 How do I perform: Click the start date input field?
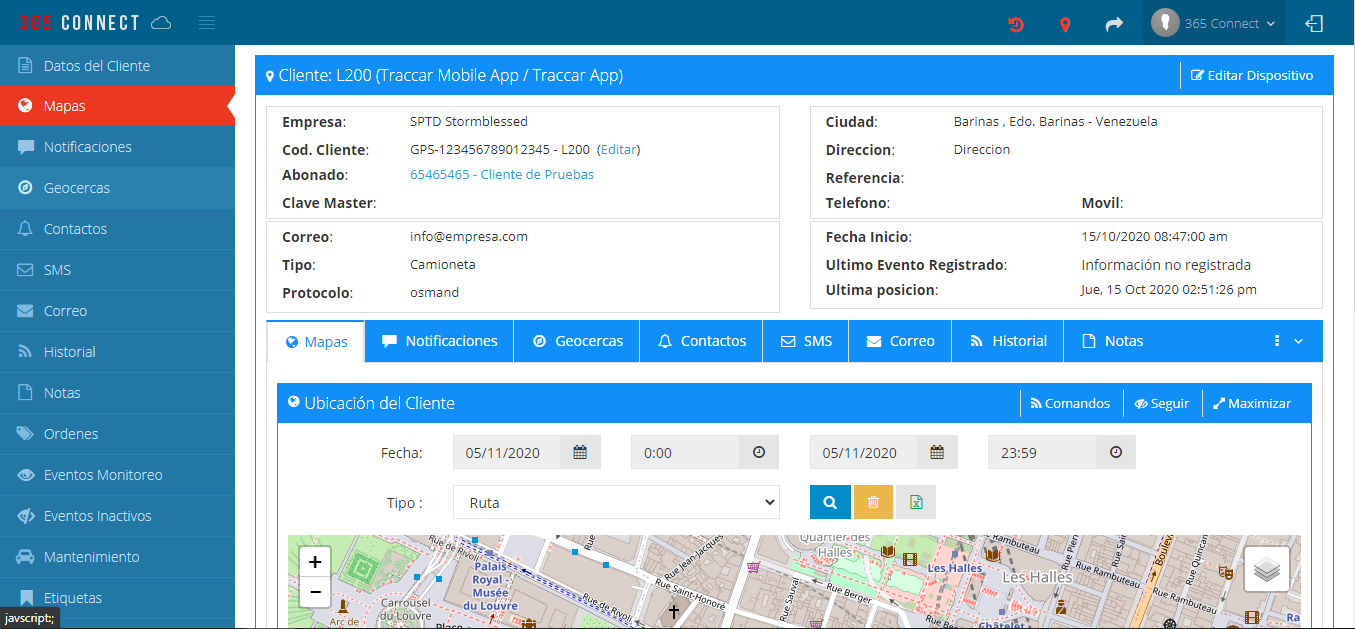[x=506, y=452]
